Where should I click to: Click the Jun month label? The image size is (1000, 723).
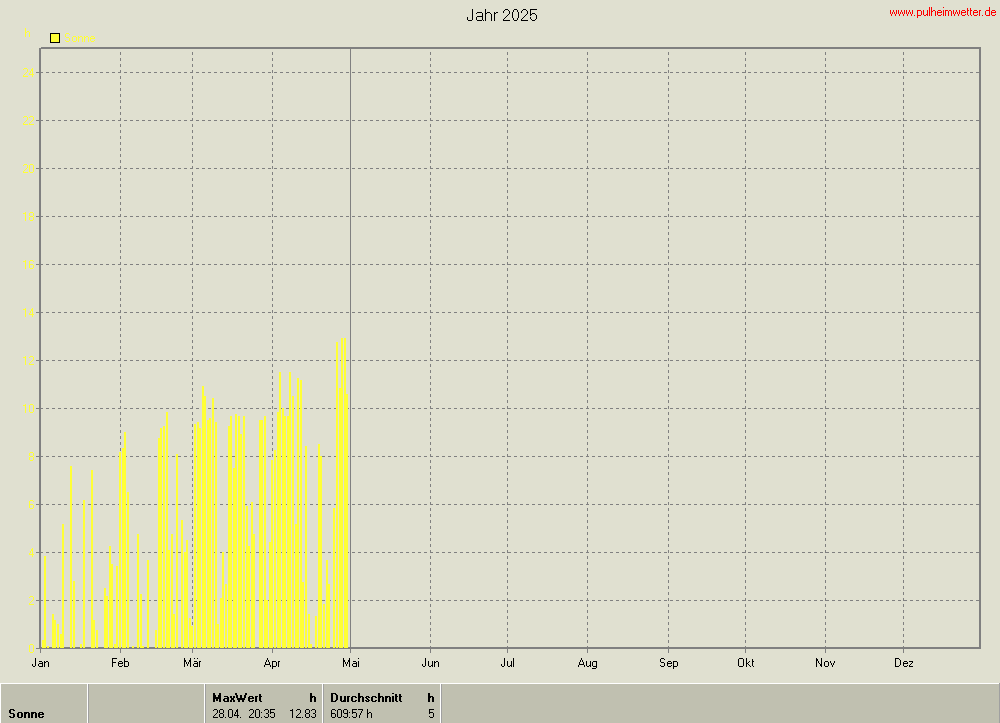tap(430, 663)
